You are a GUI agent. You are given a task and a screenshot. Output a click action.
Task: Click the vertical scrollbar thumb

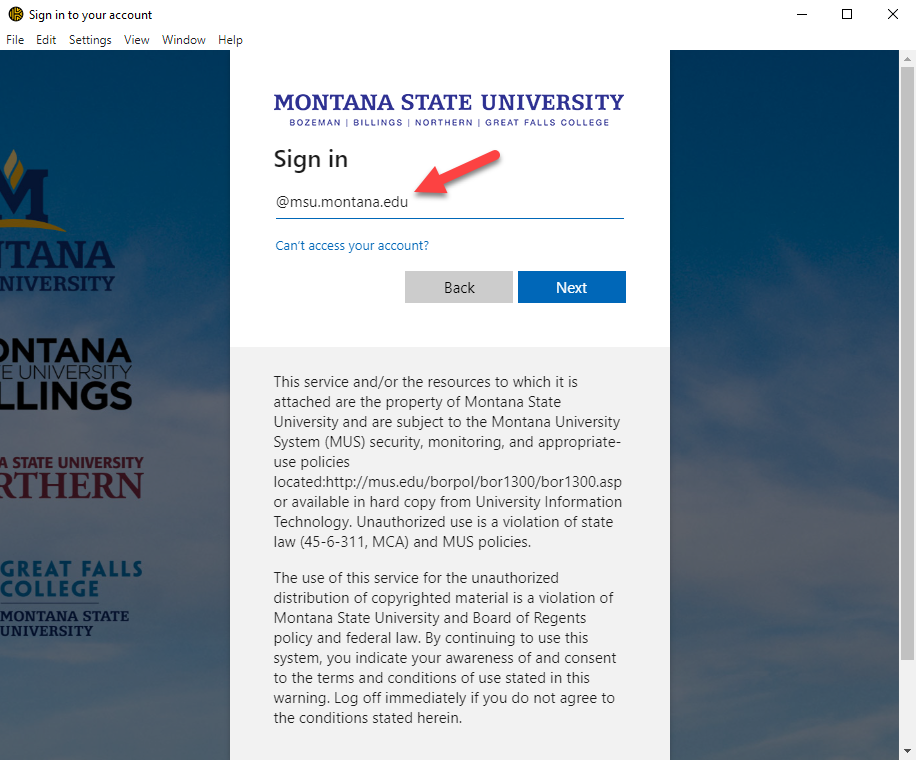click(x=907, y=363)
